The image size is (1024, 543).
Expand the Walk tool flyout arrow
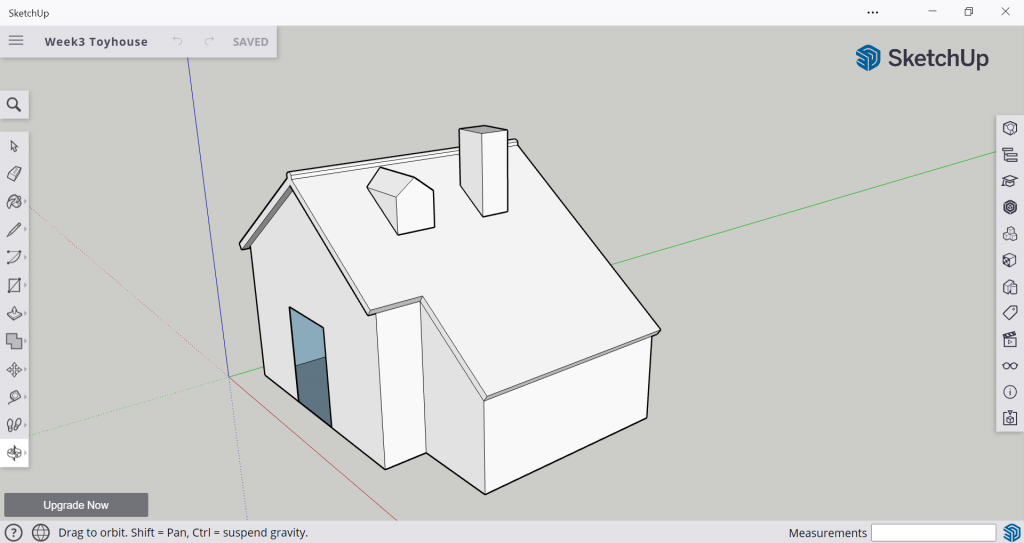[x=25, y=425]
